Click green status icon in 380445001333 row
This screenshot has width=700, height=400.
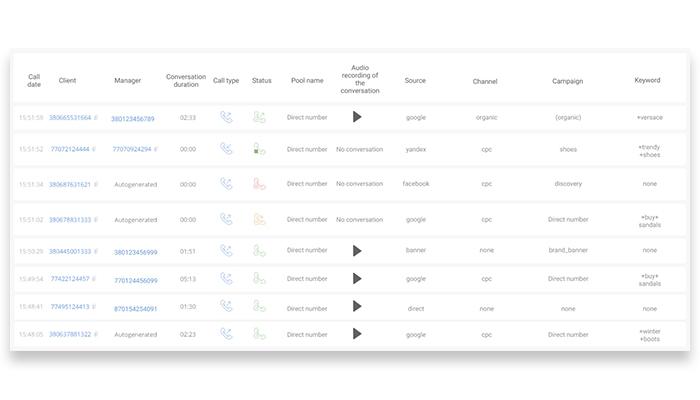pyautogui.click(x=259, y=250)
